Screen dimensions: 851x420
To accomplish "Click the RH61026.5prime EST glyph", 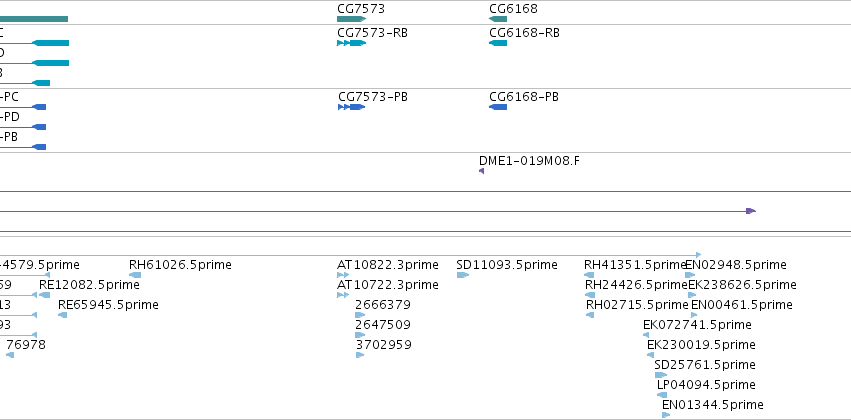I will [x=135, y=275].
